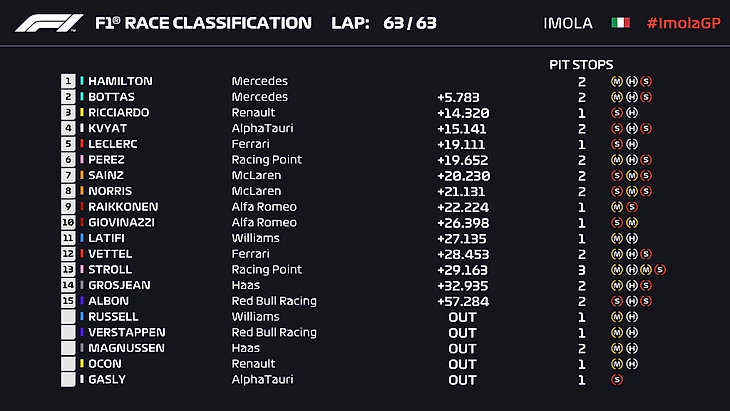Select the hard tyre icon in Leclerc's row
This screenshot has height=411, width=730.
pos(632,144)
